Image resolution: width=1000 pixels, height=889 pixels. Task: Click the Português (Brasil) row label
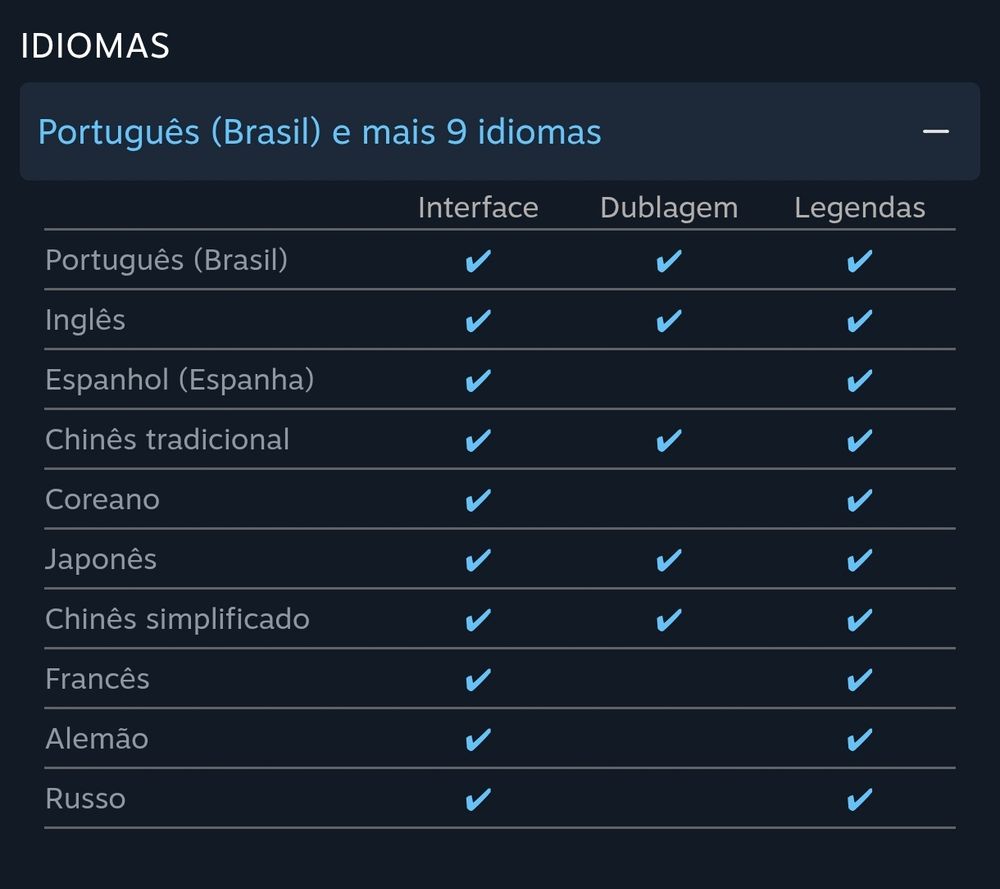pos(166,260)
